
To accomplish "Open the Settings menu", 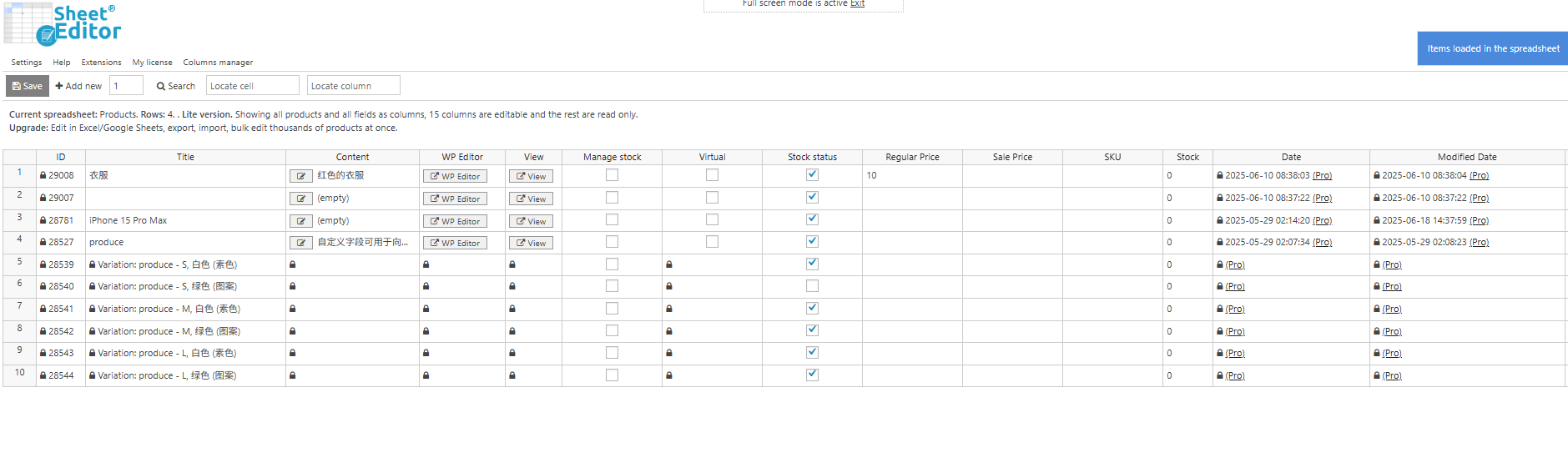I will click(27, 63).
